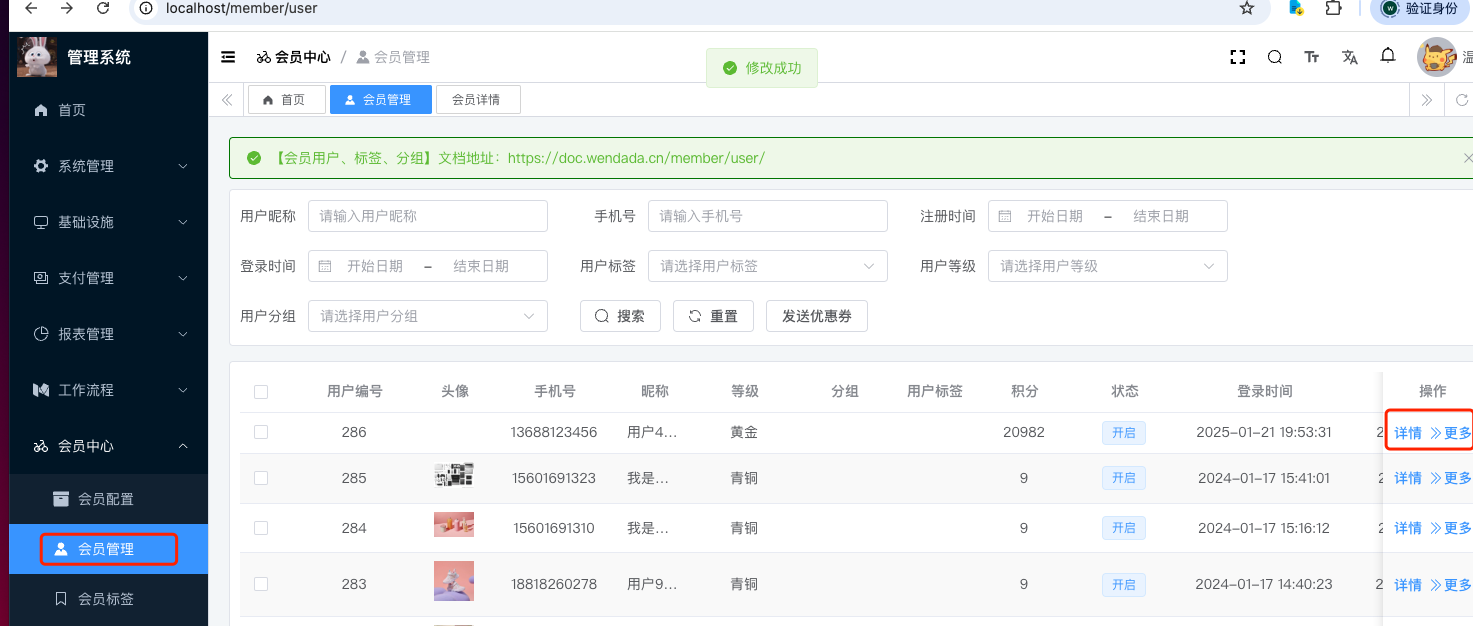Focus the 用户昵称 input field
The image size is (1473, 626).
tap(428, 216)
